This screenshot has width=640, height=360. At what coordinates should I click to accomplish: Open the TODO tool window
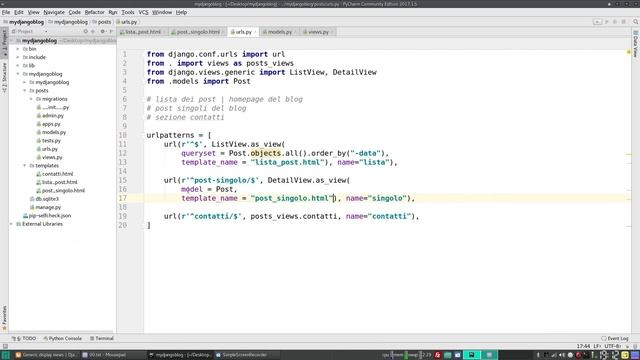[x=24, y=338]
